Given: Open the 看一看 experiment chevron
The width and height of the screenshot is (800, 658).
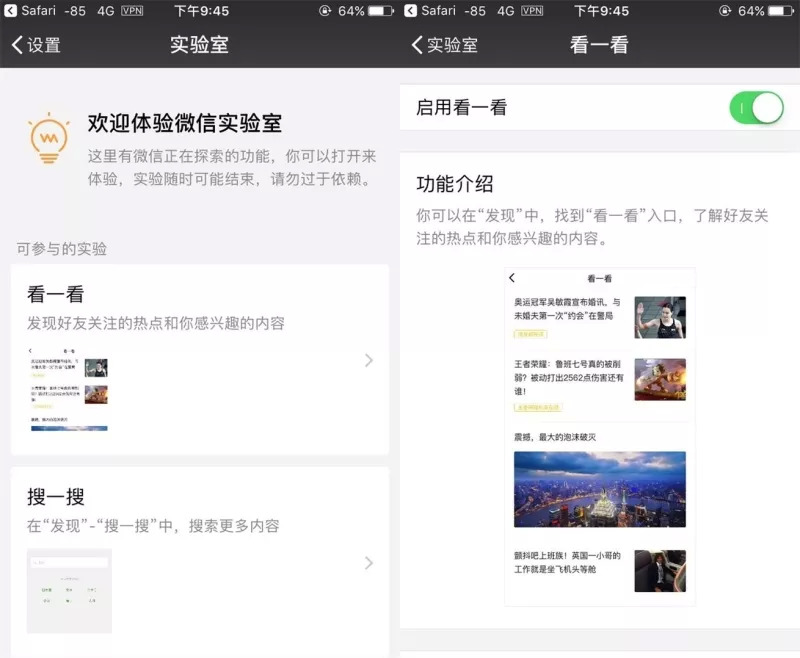Looking at the screenshot, I should 369,361.
